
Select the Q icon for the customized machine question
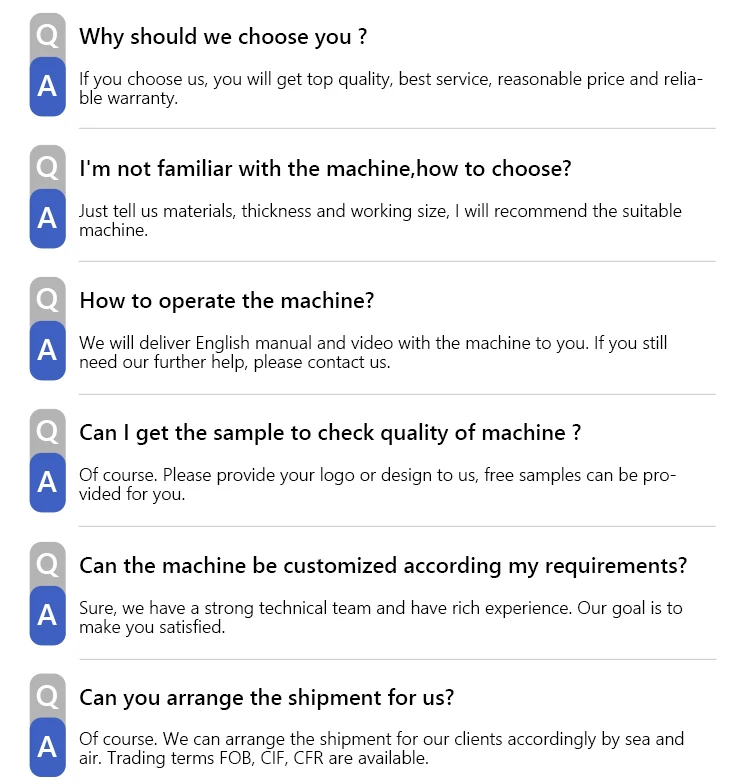pos(47,565)
